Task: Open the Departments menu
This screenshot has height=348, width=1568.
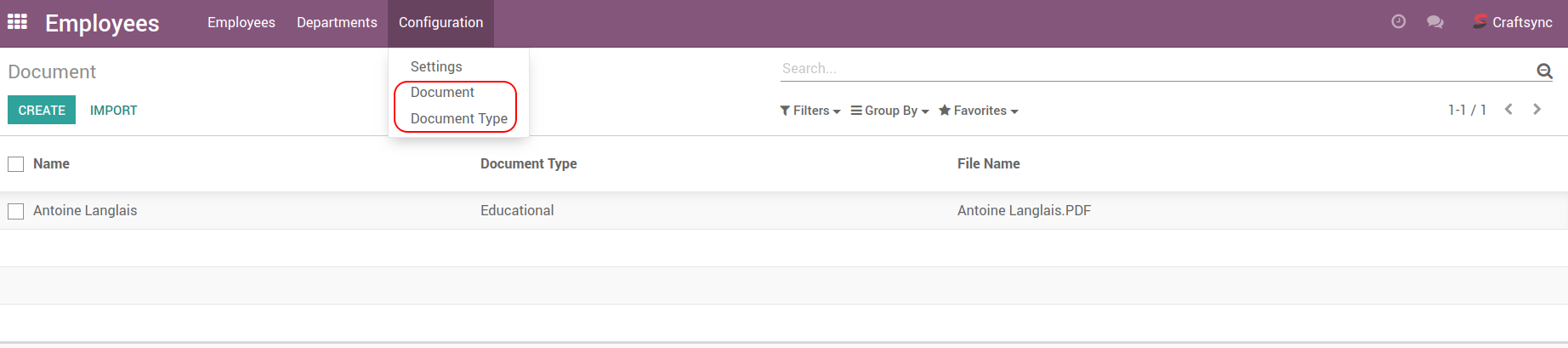Action: 337,23
